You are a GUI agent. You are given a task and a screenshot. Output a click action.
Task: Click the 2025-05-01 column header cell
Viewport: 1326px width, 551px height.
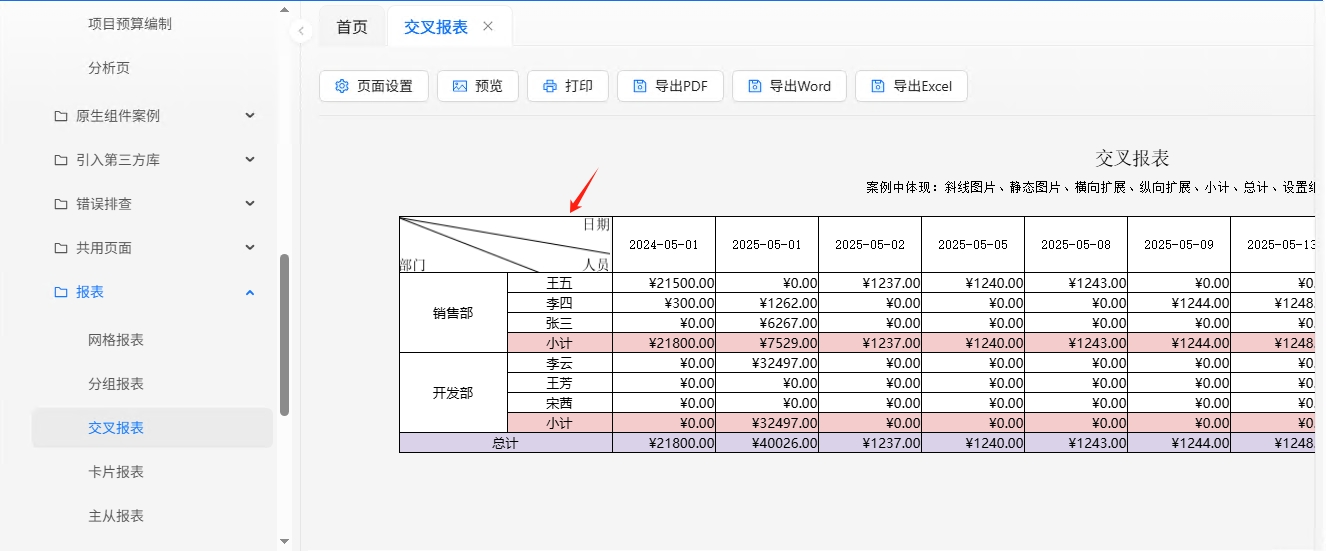click(x=767, y=244)
